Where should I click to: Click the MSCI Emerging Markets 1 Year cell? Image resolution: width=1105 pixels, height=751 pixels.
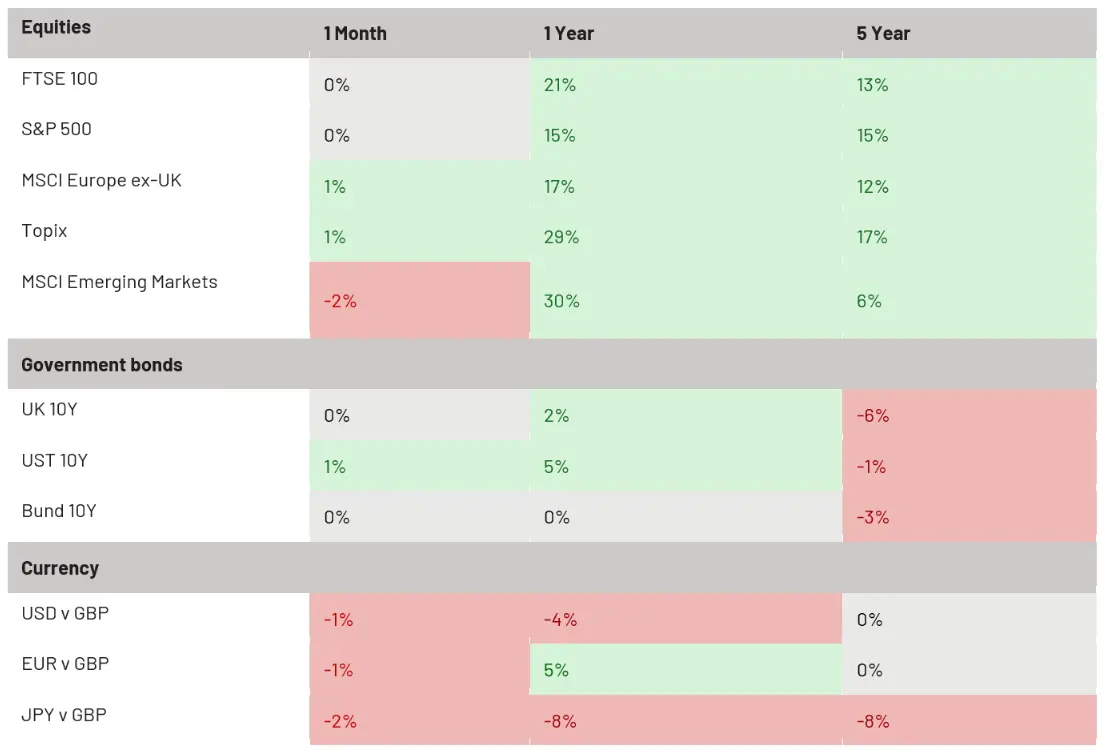(562, 301)
